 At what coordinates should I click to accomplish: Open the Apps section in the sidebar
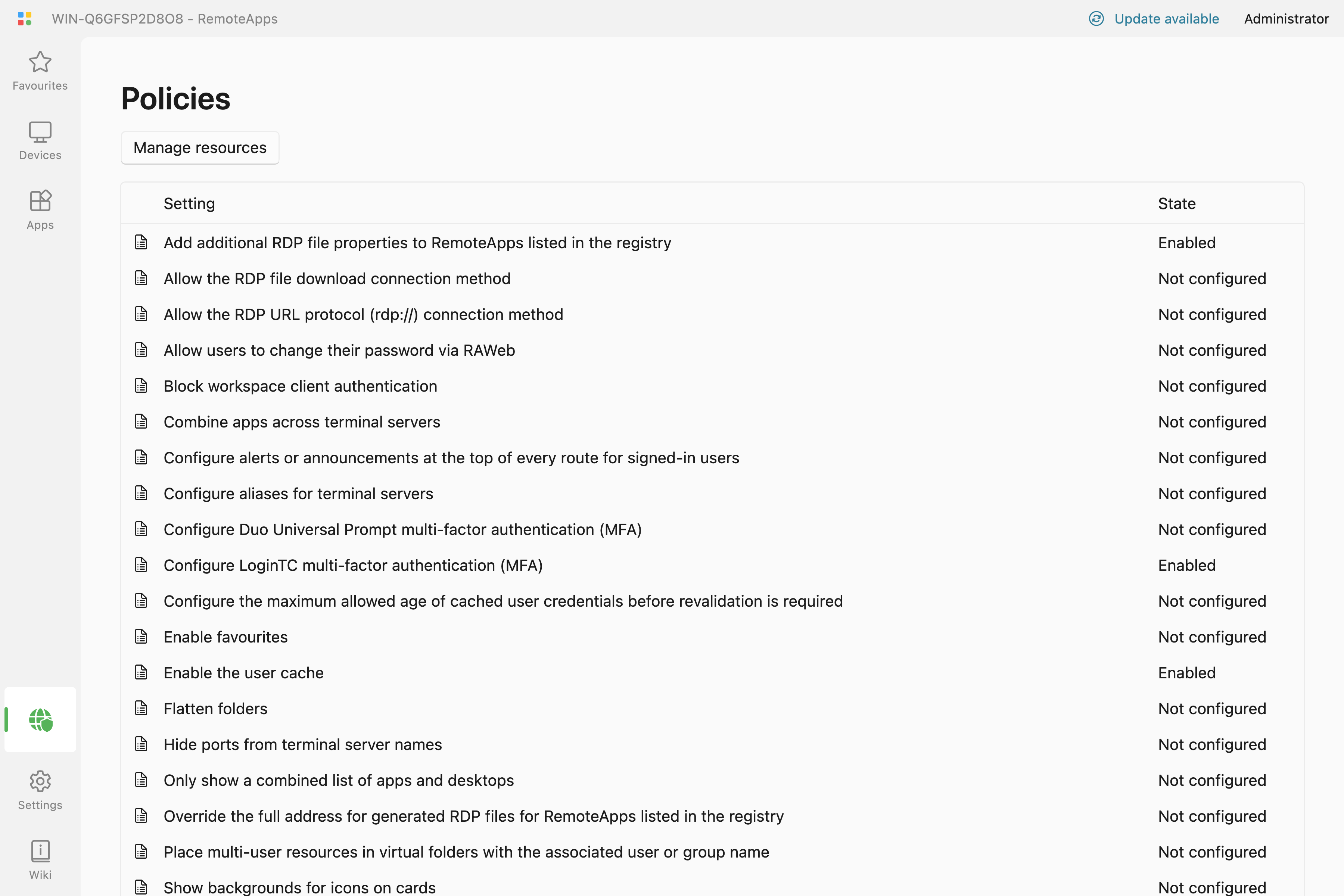(x=40, y=209)
